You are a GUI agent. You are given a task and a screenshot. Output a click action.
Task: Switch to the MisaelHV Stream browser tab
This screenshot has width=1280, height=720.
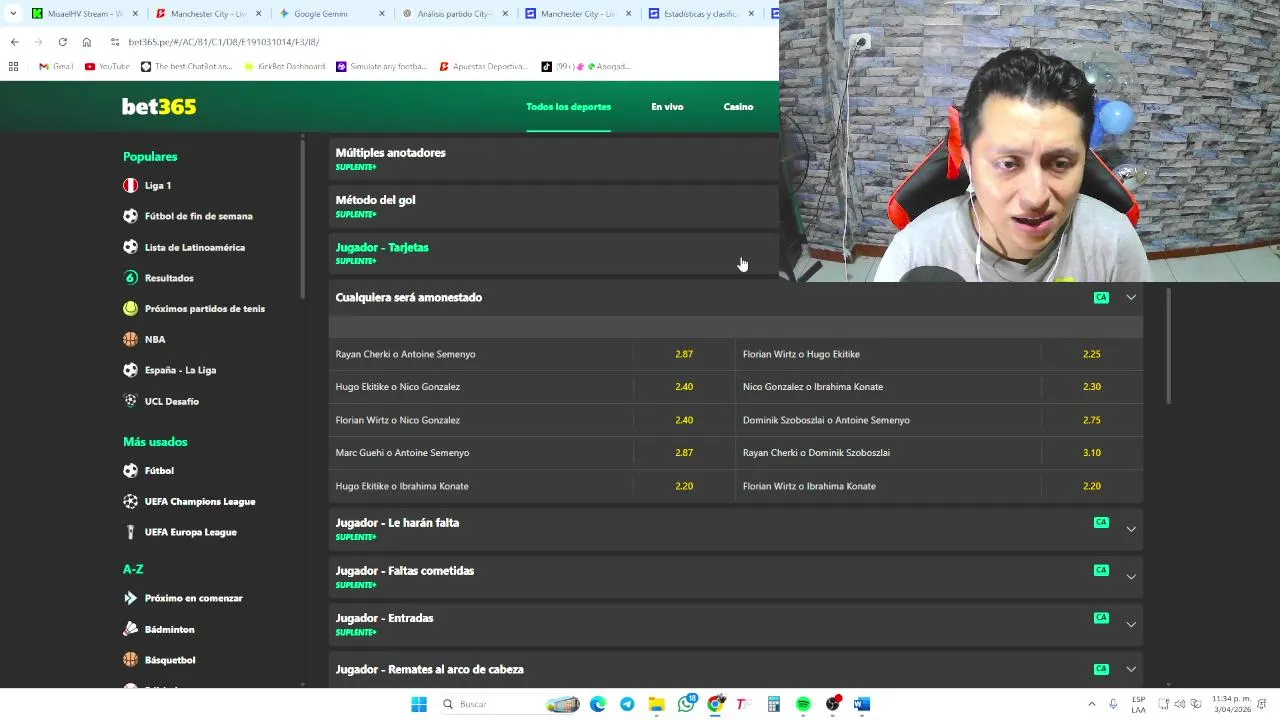[83, 14]
